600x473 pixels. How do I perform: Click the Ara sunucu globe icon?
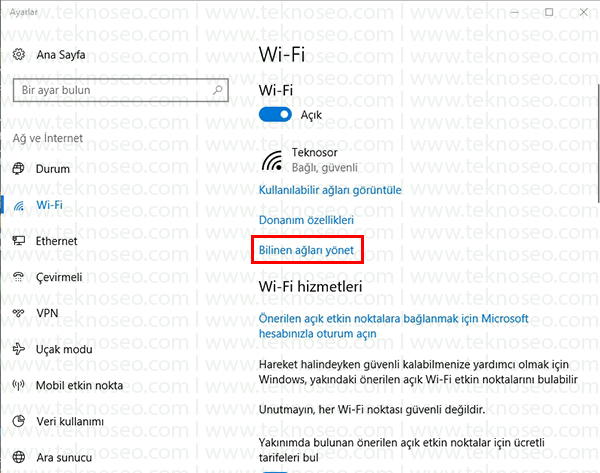[18, 457]
